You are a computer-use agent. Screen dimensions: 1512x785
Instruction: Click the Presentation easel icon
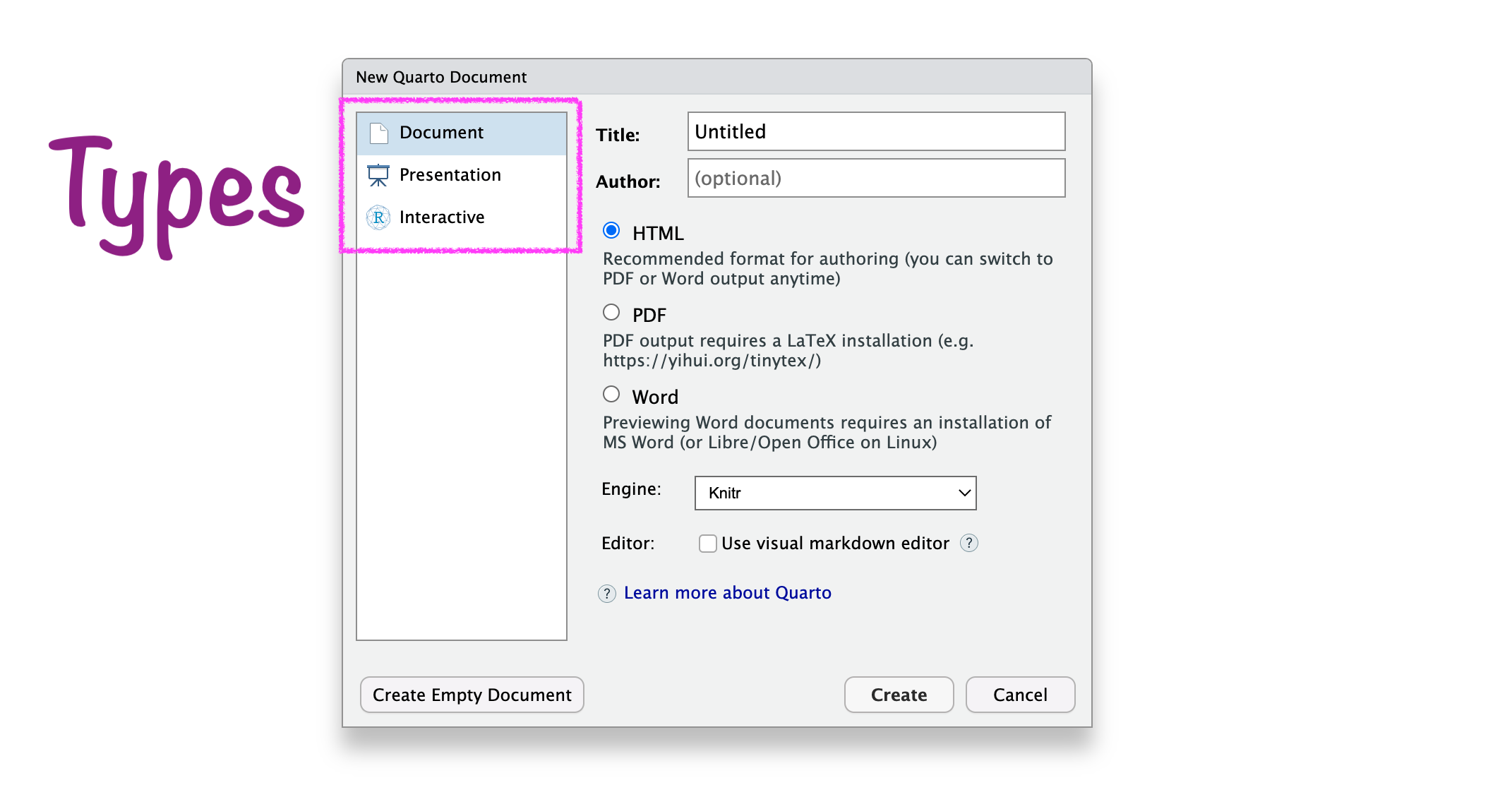click(378, 175)
